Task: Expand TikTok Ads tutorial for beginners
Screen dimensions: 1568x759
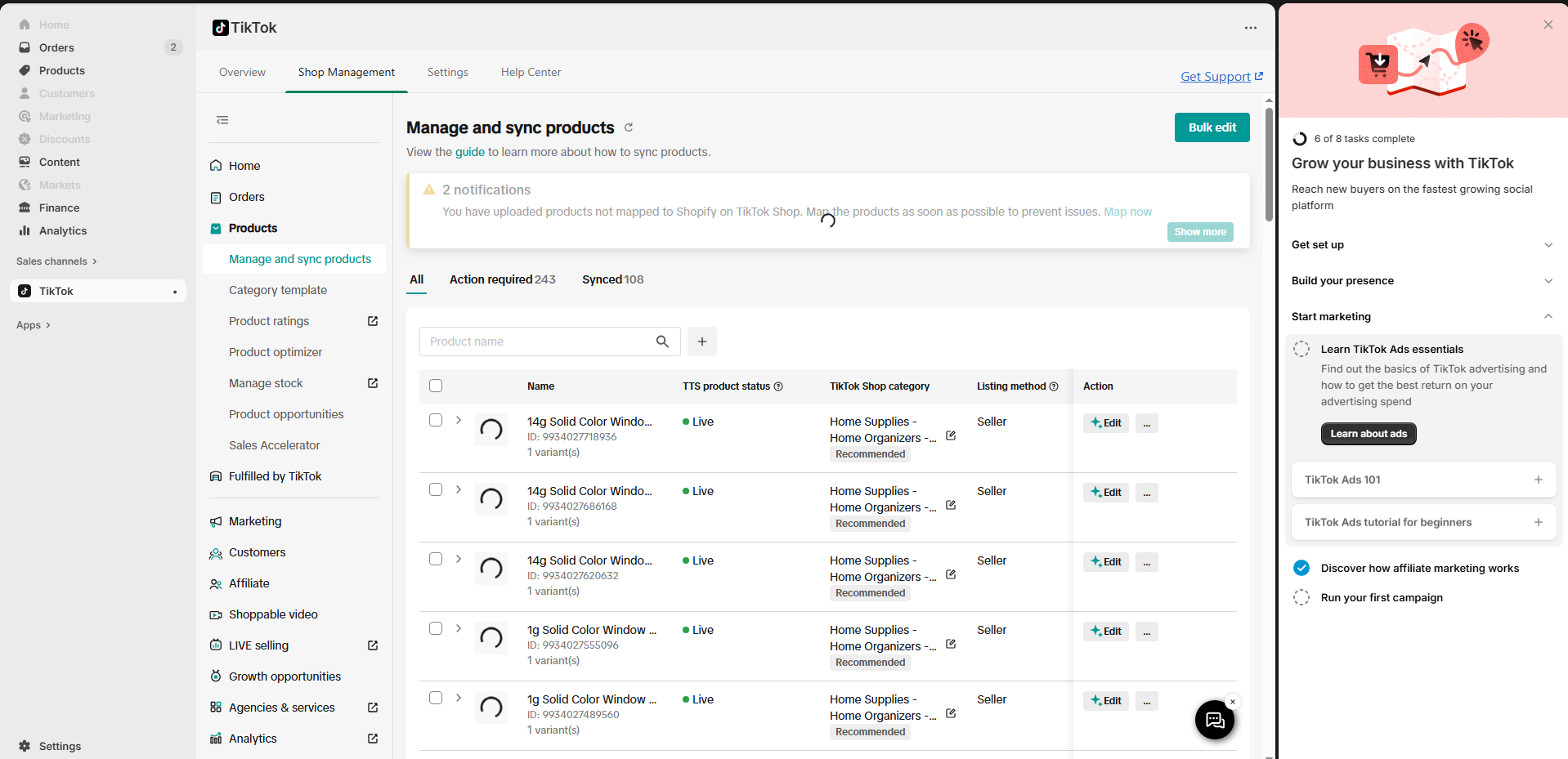Action: (1423, 522)
